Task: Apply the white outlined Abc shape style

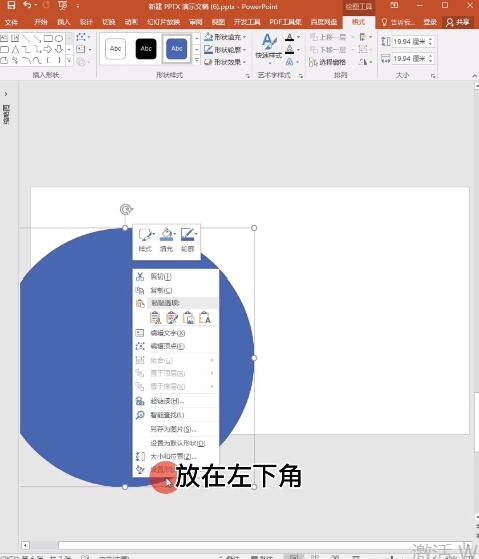Action: pos(115,49)
